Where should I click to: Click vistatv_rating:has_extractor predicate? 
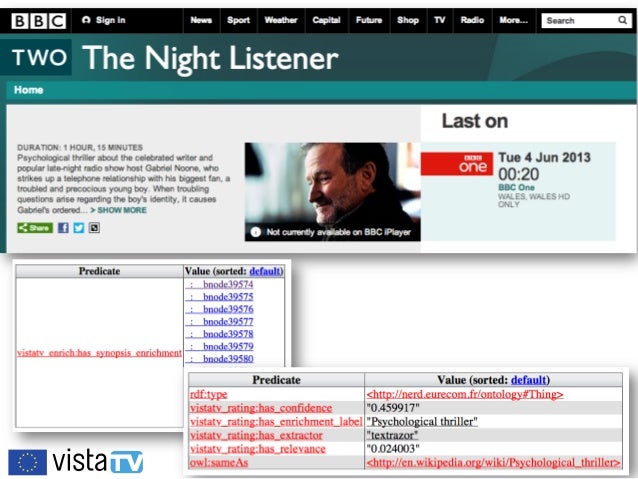(x=256, y=435)
